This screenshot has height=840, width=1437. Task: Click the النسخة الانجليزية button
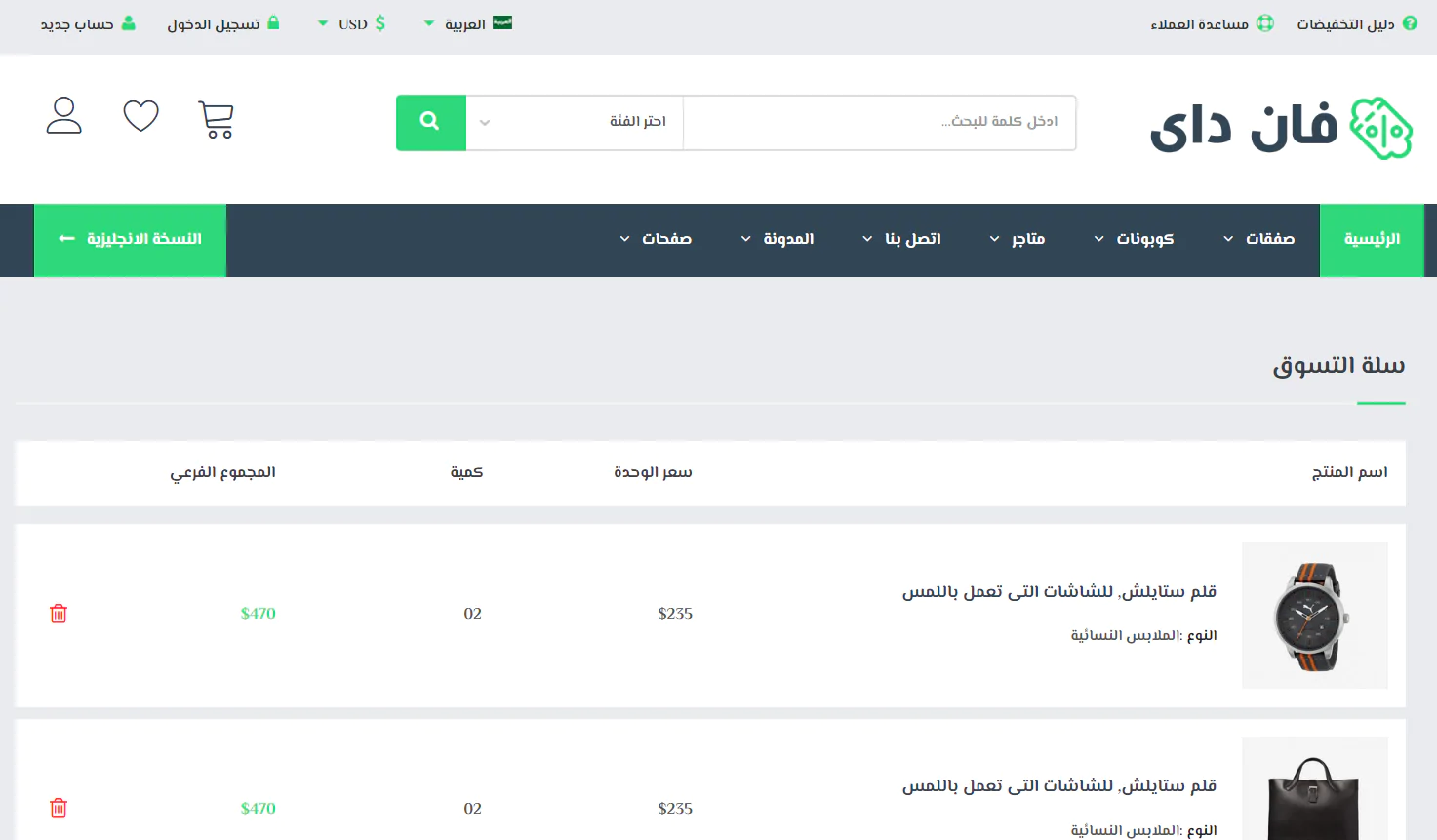[x=131, y=239]
